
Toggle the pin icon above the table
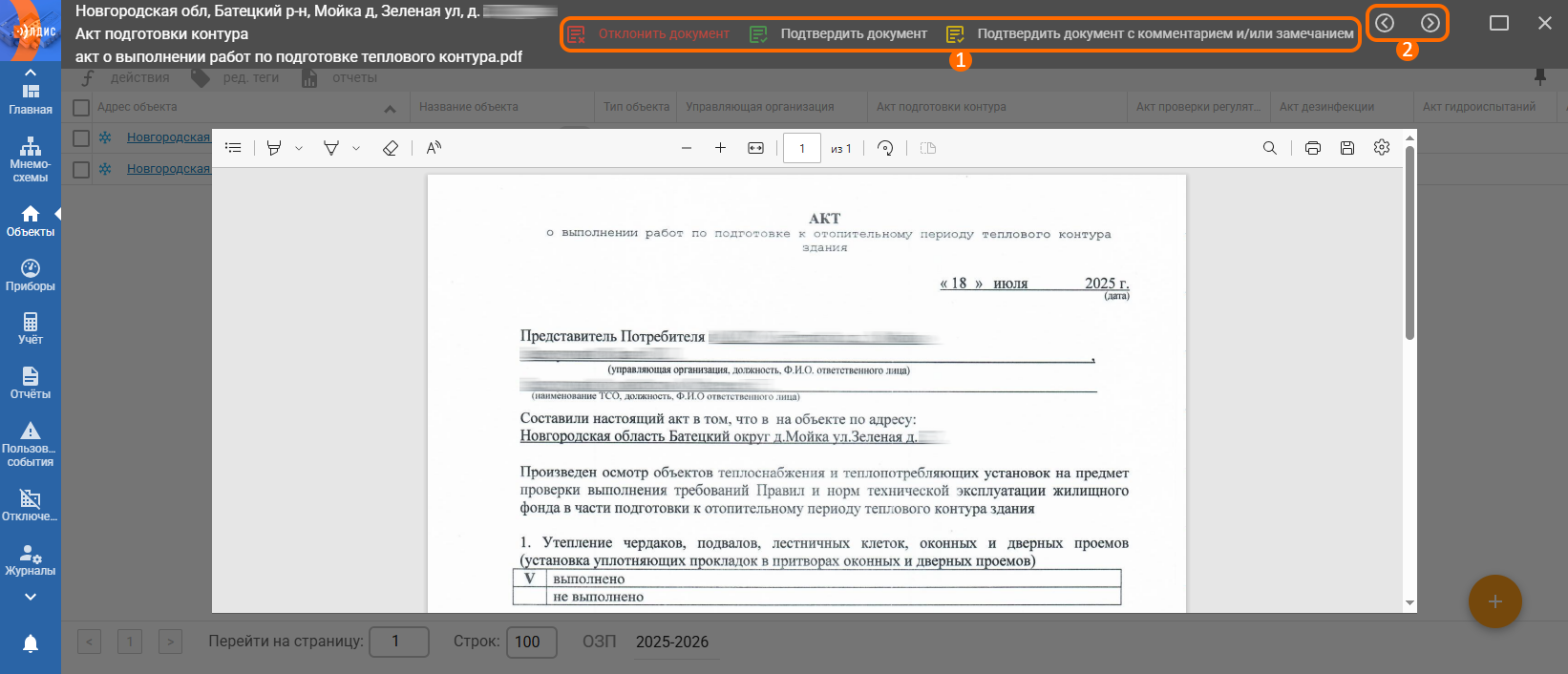coord(1540,76)
